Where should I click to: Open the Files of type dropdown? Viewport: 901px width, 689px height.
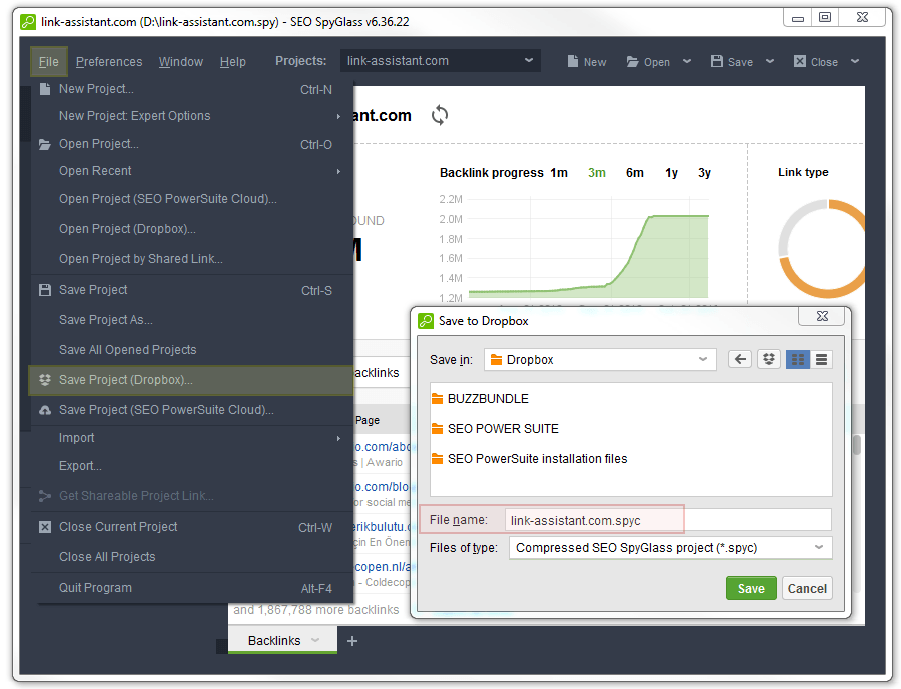tap(671, 548)
